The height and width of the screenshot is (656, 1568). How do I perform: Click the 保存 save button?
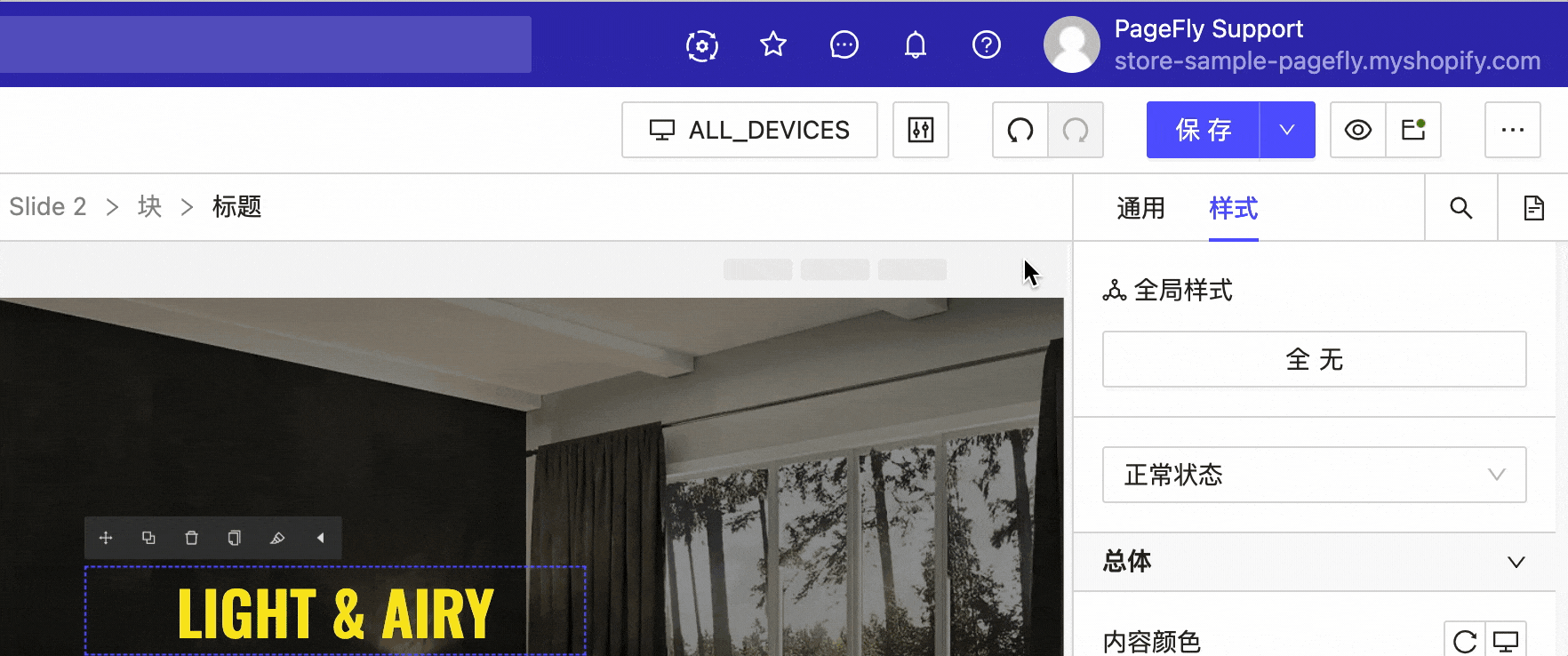point(1204,130)
